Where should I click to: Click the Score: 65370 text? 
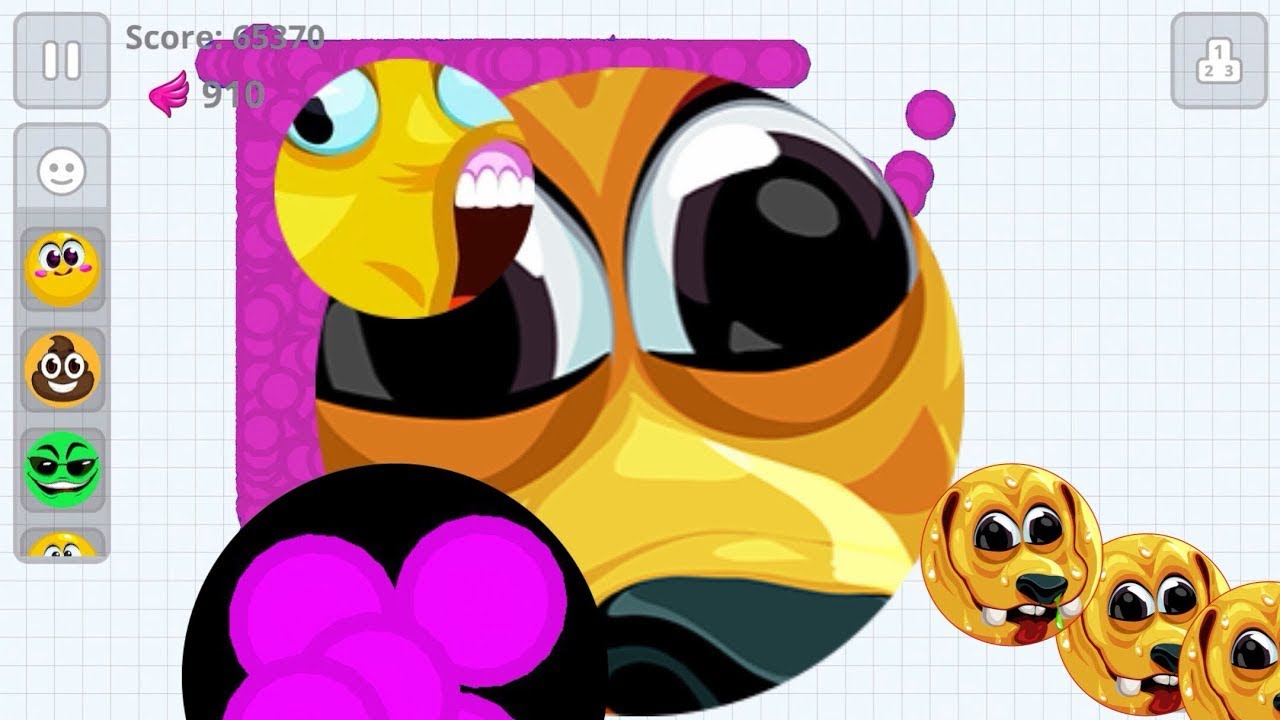[x=225, y=38]
